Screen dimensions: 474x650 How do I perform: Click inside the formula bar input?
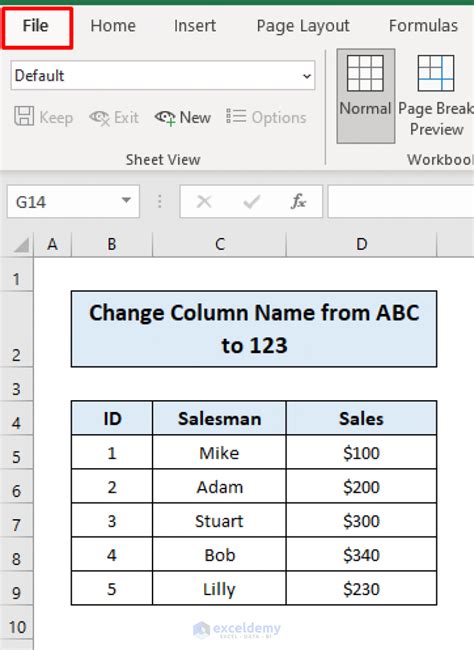click(401, 202)
